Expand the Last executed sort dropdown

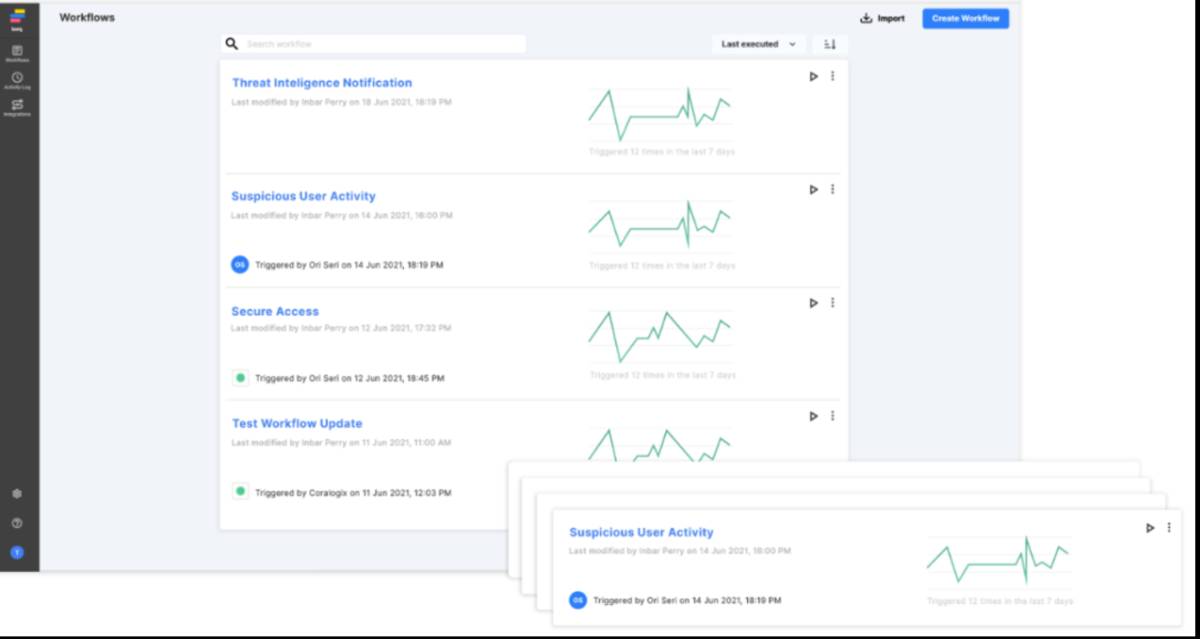coord(758,44)
